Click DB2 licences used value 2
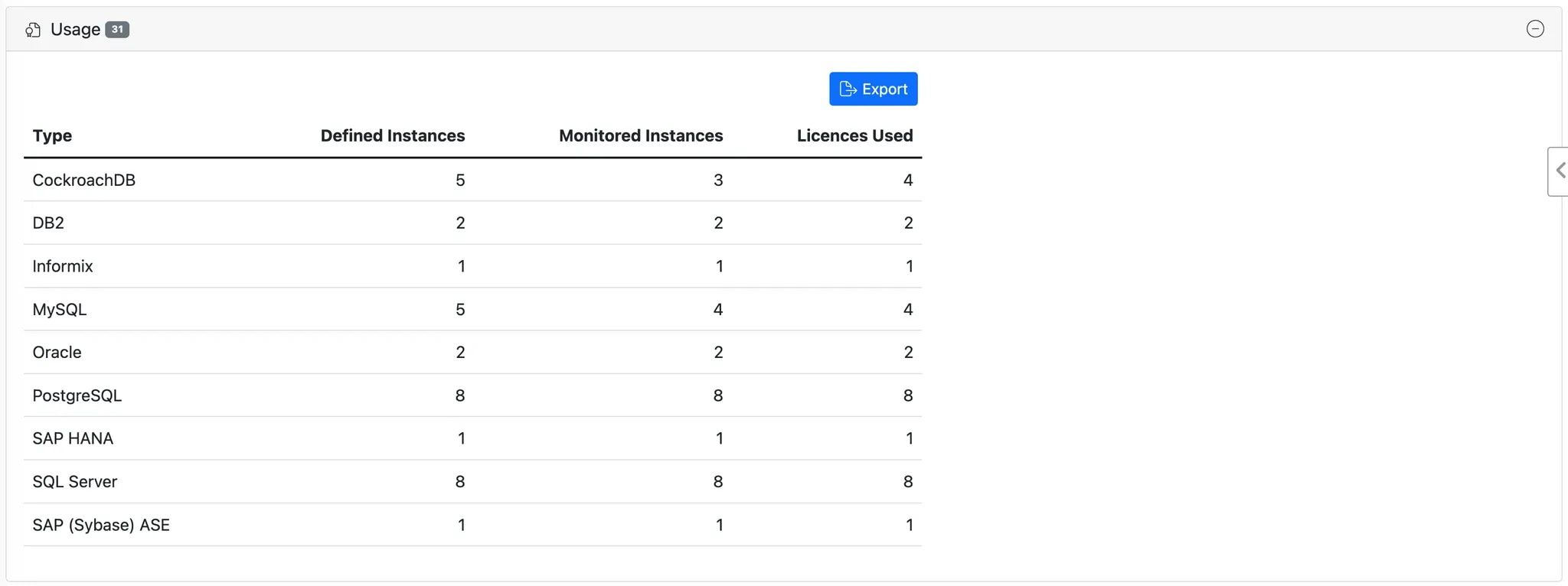The width and height of the screenshot is (1568, 586). tap(908, 223)
